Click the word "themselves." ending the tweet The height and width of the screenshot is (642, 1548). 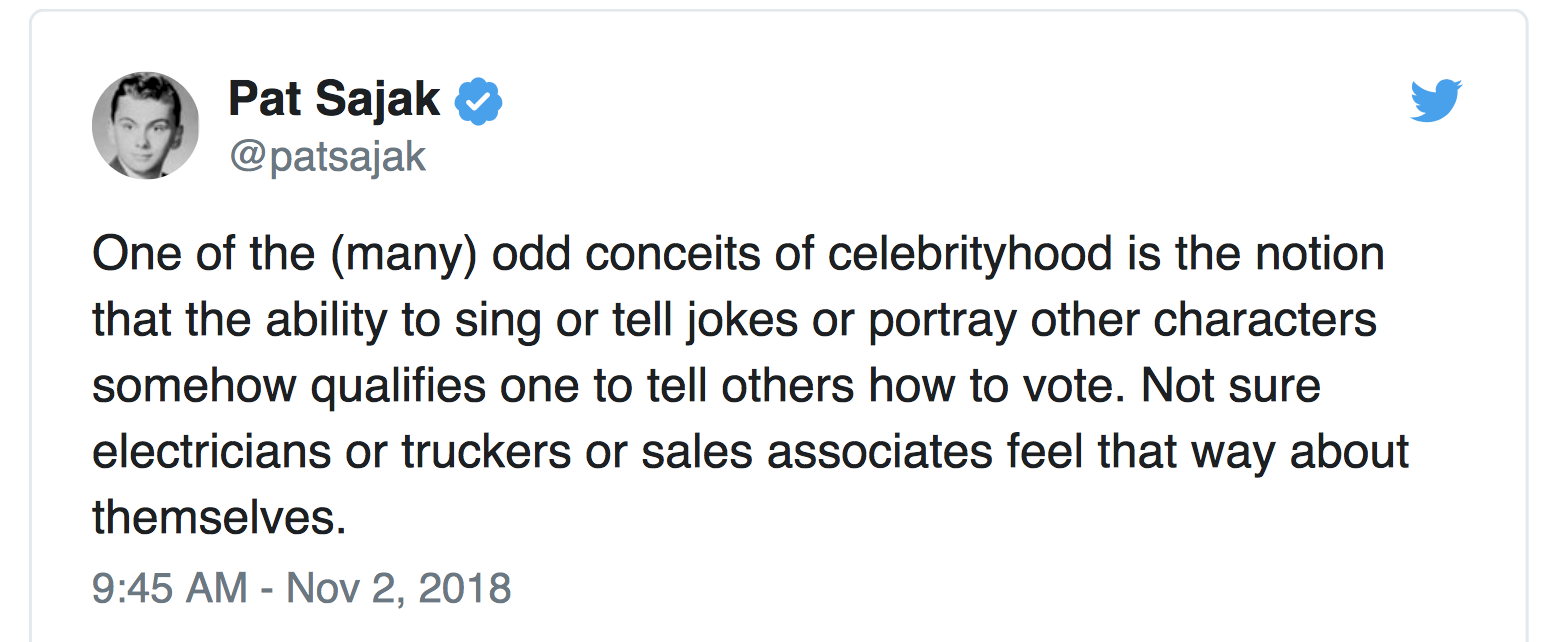(x=219, y=517)
